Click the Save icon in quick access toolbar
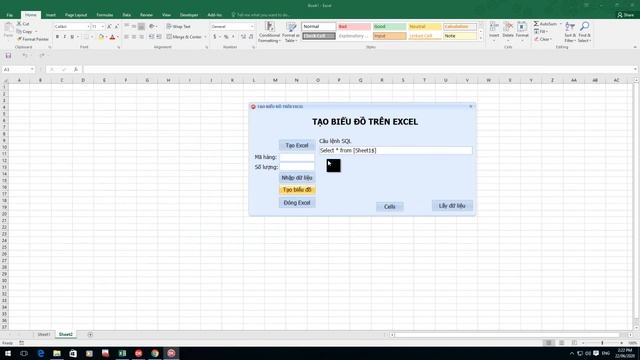 click(x=8, y=56)
